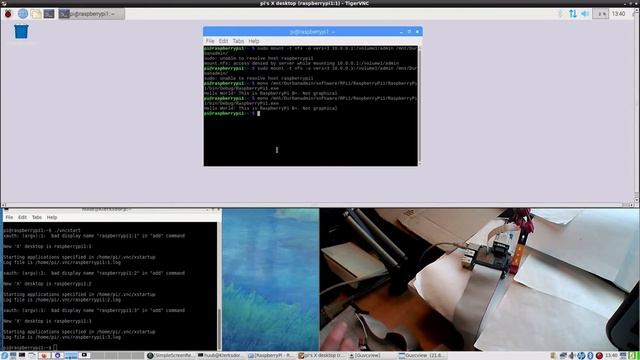Launch terminal from bottom taskbar quick-launch
The width and height of the screenshot is (640, 360).
pyautogui.click(x=22, y=356)
